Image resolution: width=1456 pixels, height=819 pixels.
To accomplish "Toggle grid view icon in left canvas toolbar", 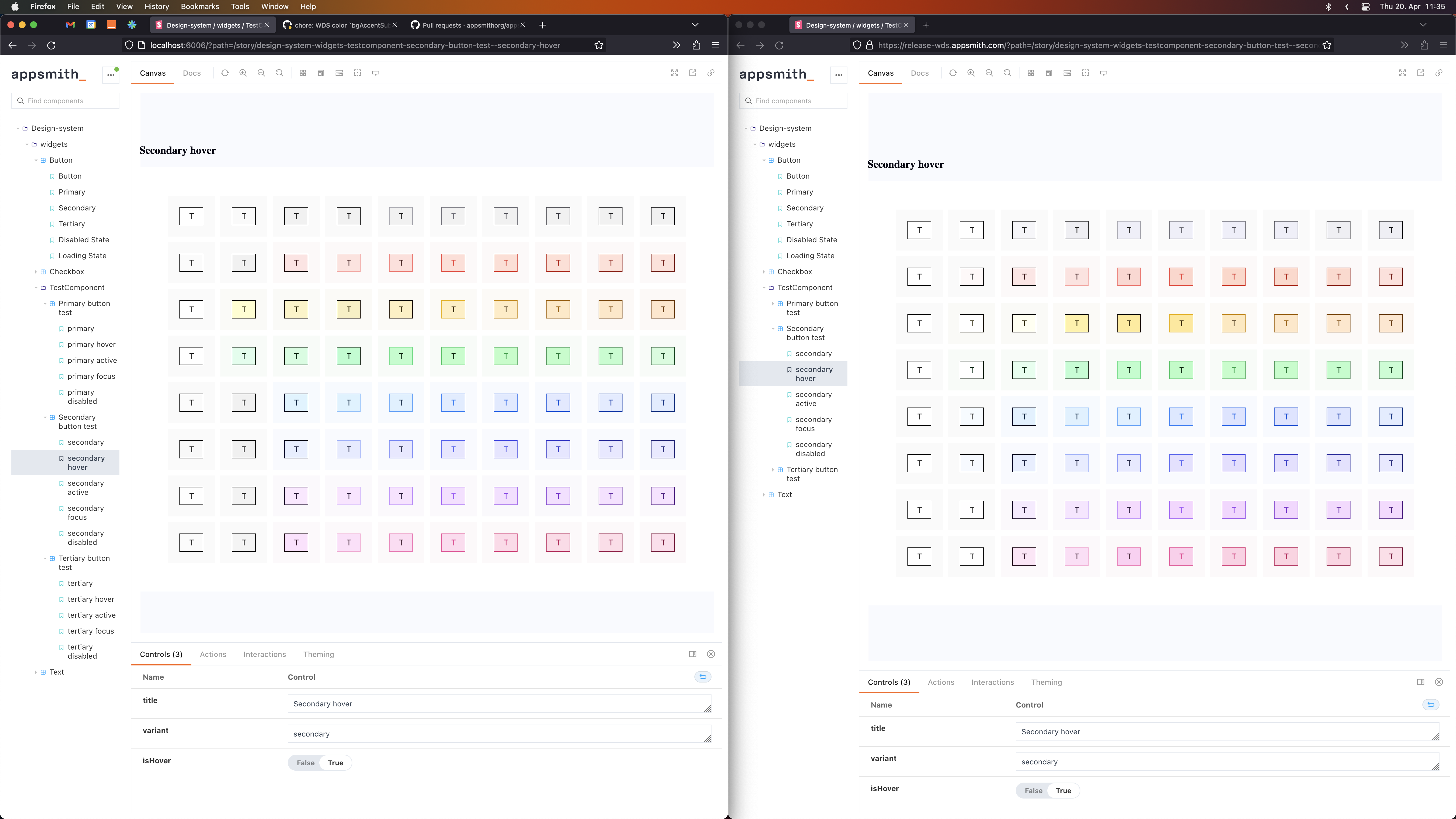I will 303,73.
